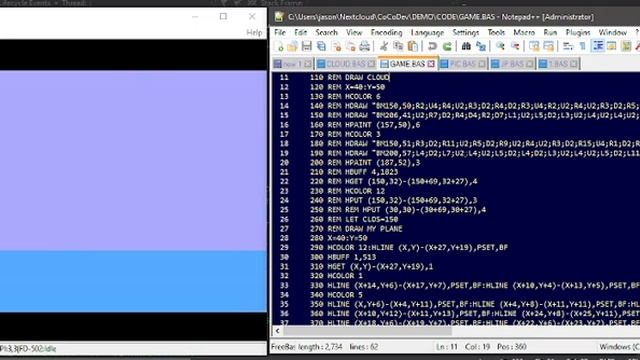Click code line '320 HCOLOR 1'
The image size is (640, 360).
tap(336, 276)
